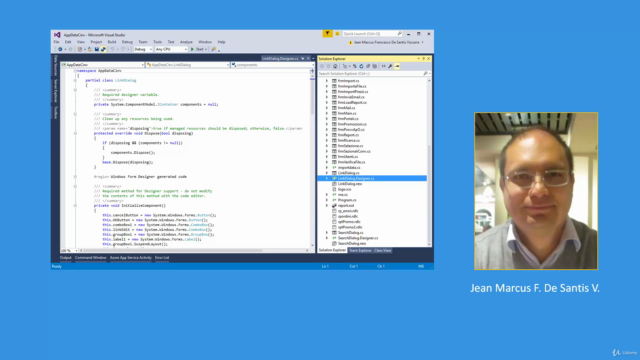Open the Help menu
640x360 pixels.
click(221, 42)
